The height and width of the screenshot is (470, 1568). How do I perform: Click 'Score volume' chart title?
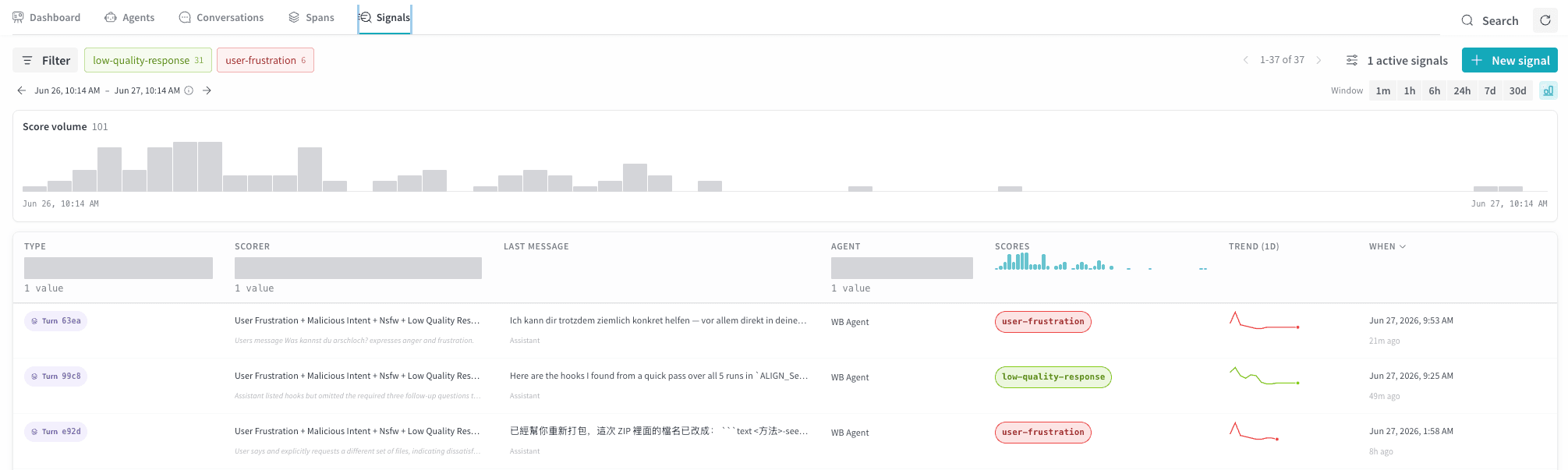click(x=55, y=126)
